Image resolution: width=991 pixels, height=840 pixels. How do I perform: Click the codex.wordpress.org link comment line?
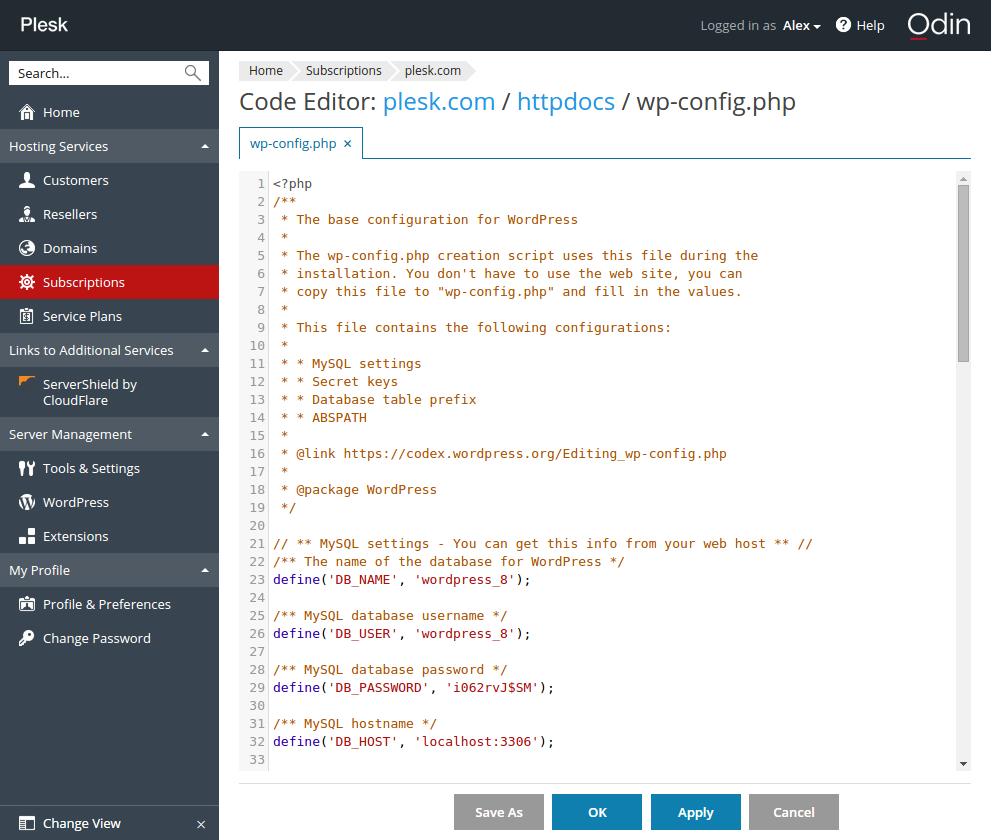point(504,454)
